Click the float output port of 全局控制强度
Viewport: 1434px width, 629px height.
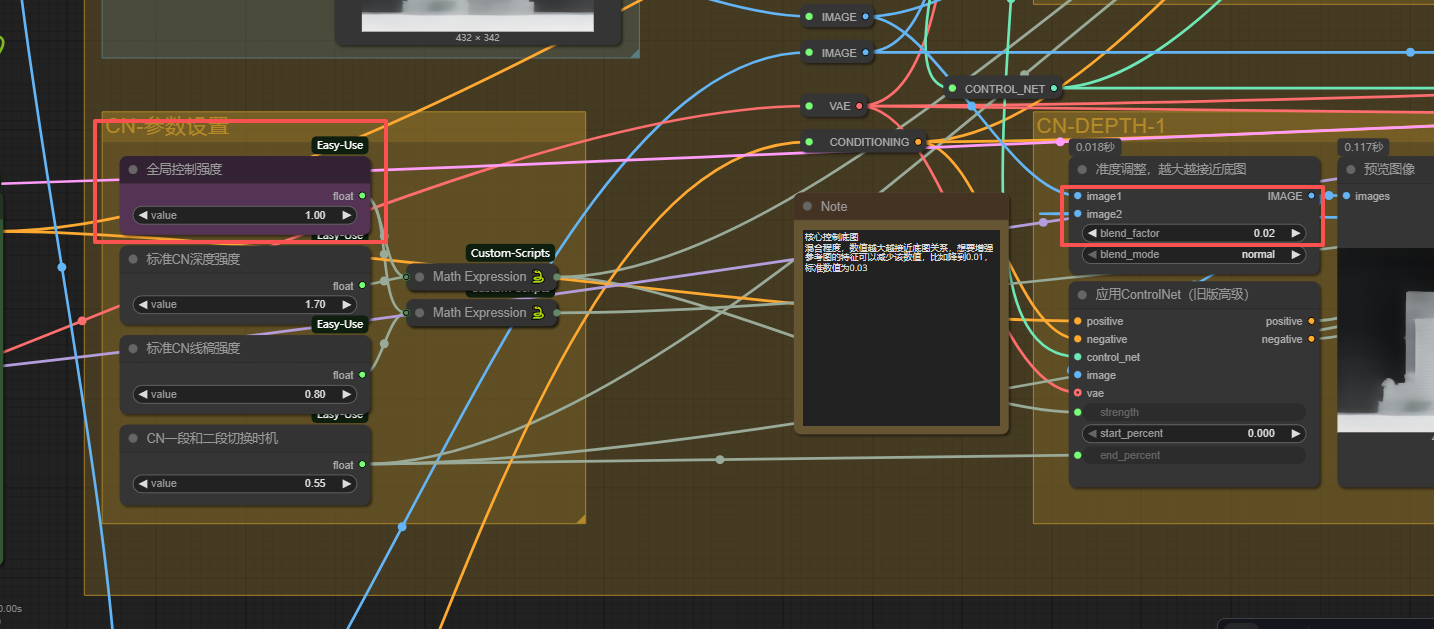coord(362,196)
